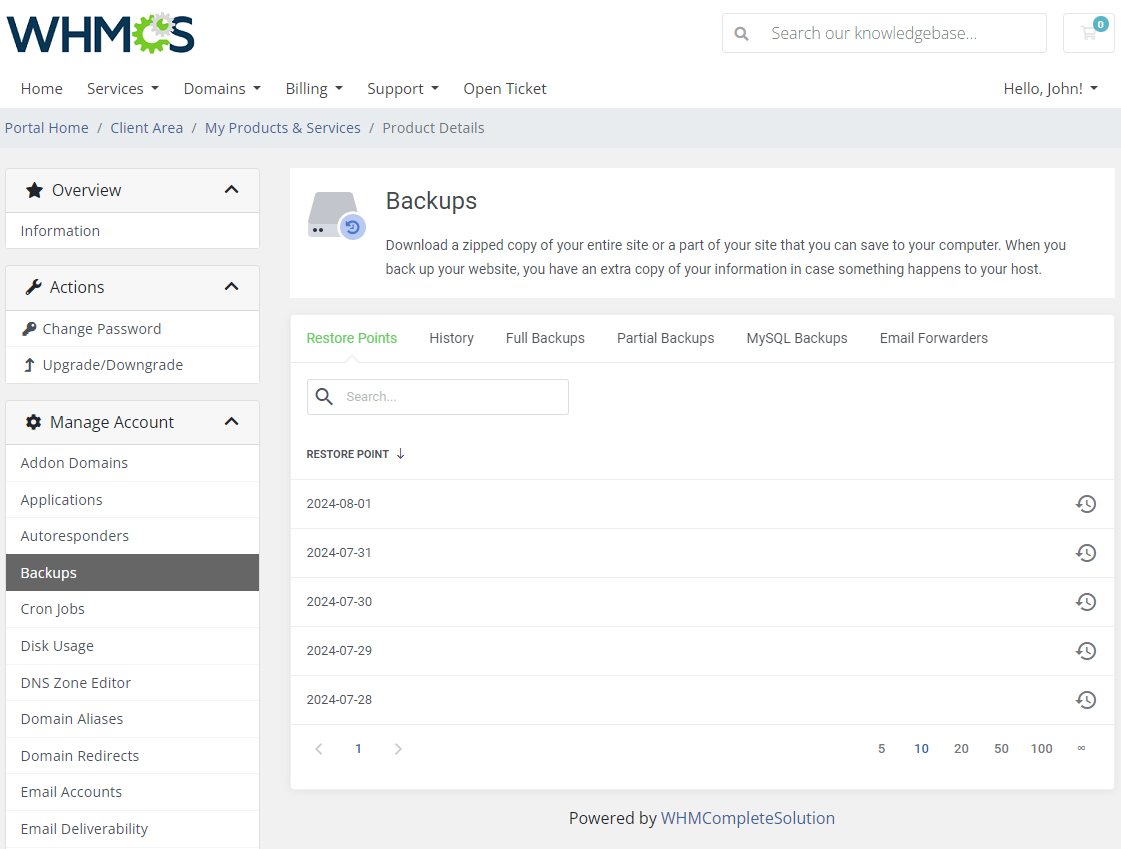1121x849 pixels.
Task: Open Domain Aliases in sidebar
Action: coord(132,719)
